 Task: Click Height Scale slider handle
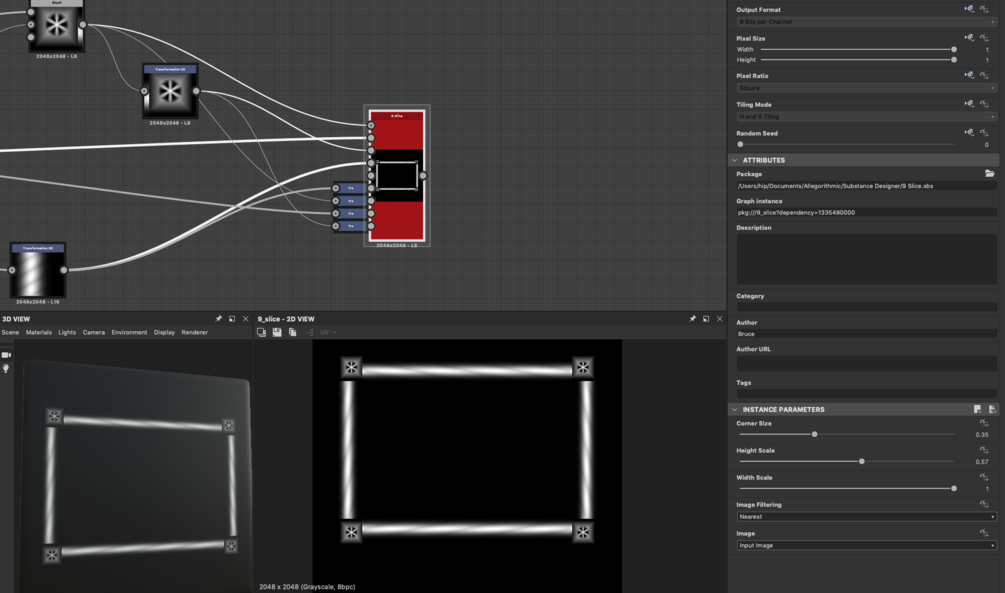(x=861, y=461)
